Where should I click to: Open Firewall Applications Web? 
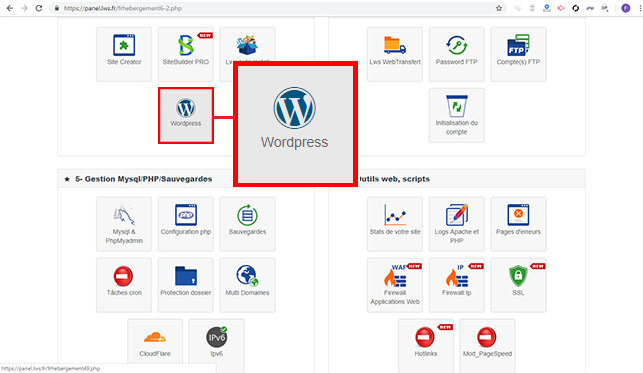click(x=394, y=285)
